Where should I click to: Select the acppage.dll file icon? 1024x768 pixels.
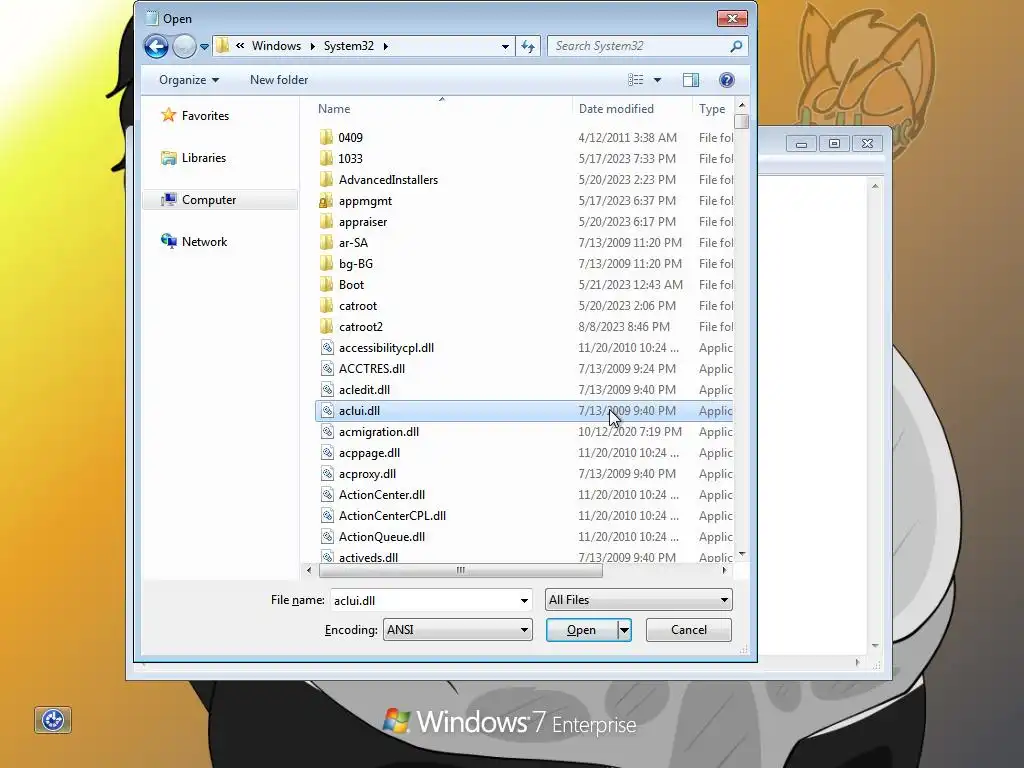point(327,453)
